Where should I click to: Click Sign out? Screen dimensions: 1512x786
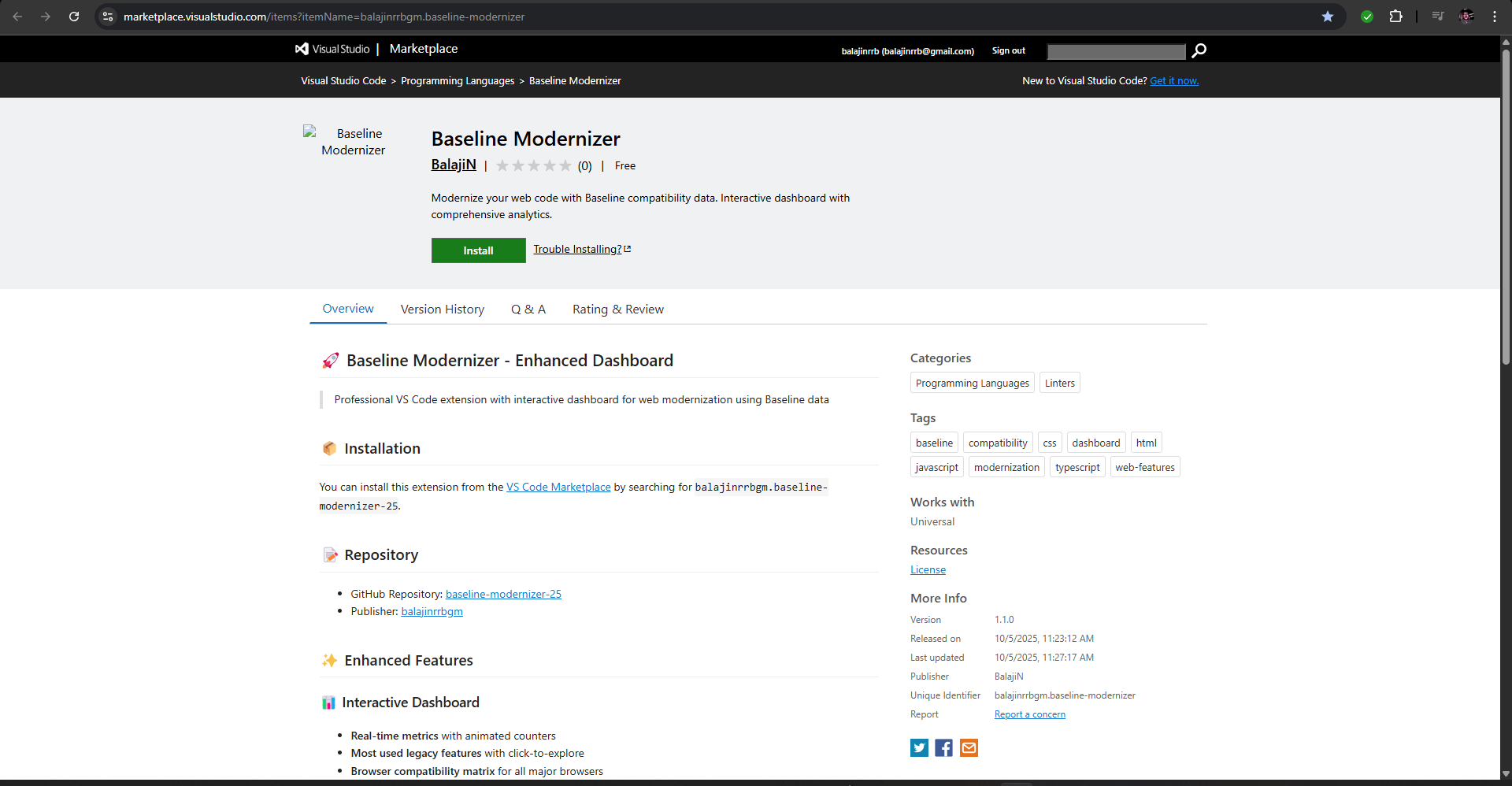[1009, 50]
